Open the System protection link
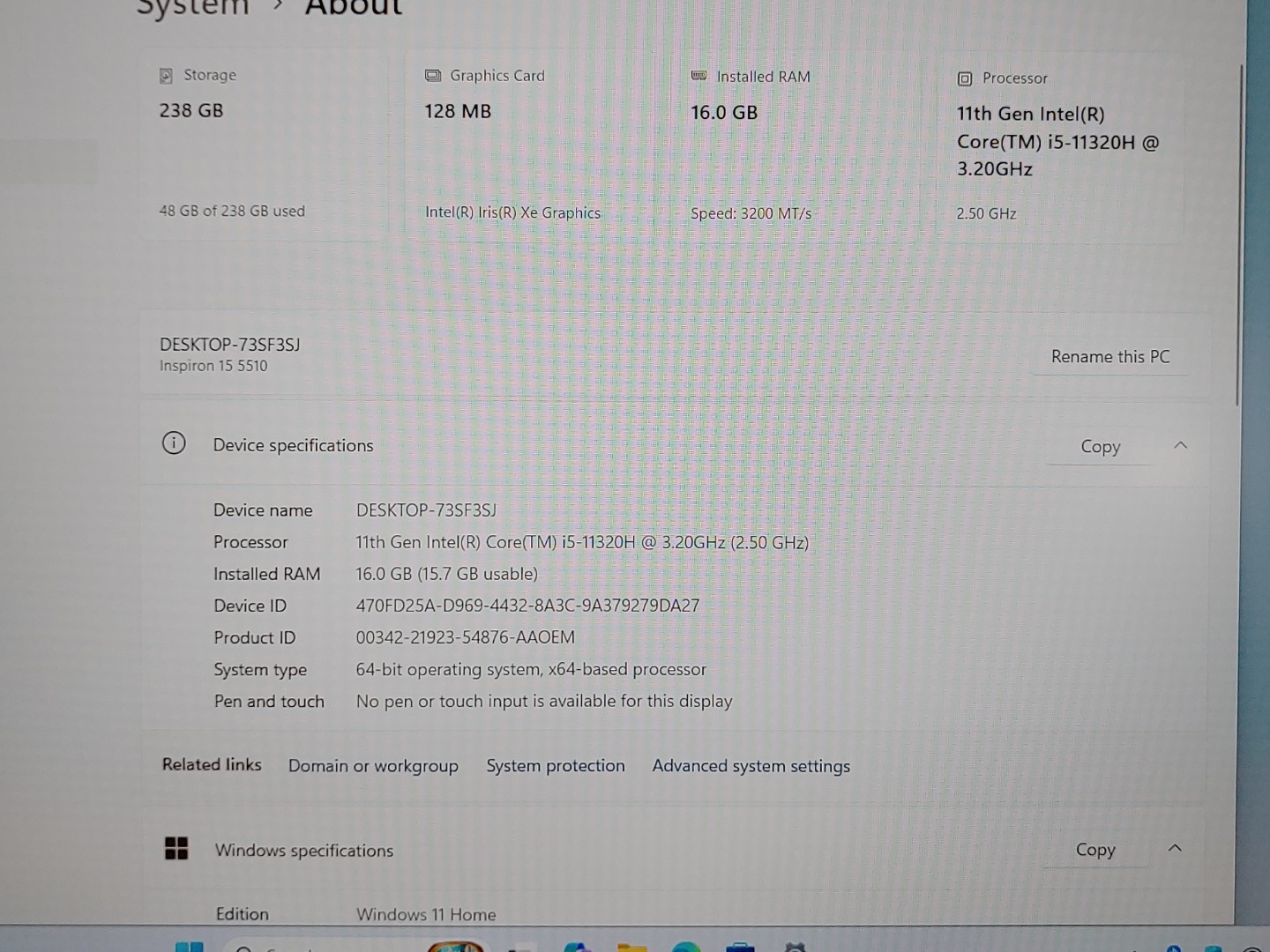1270x952 pixels. [x=556, y=766]
